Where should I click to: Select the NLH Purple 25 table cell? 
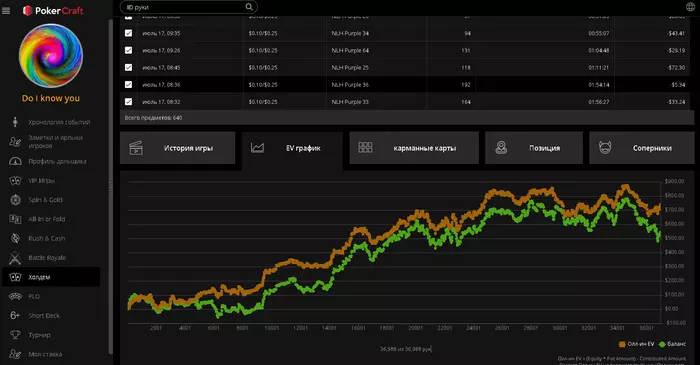click(350, 67)
